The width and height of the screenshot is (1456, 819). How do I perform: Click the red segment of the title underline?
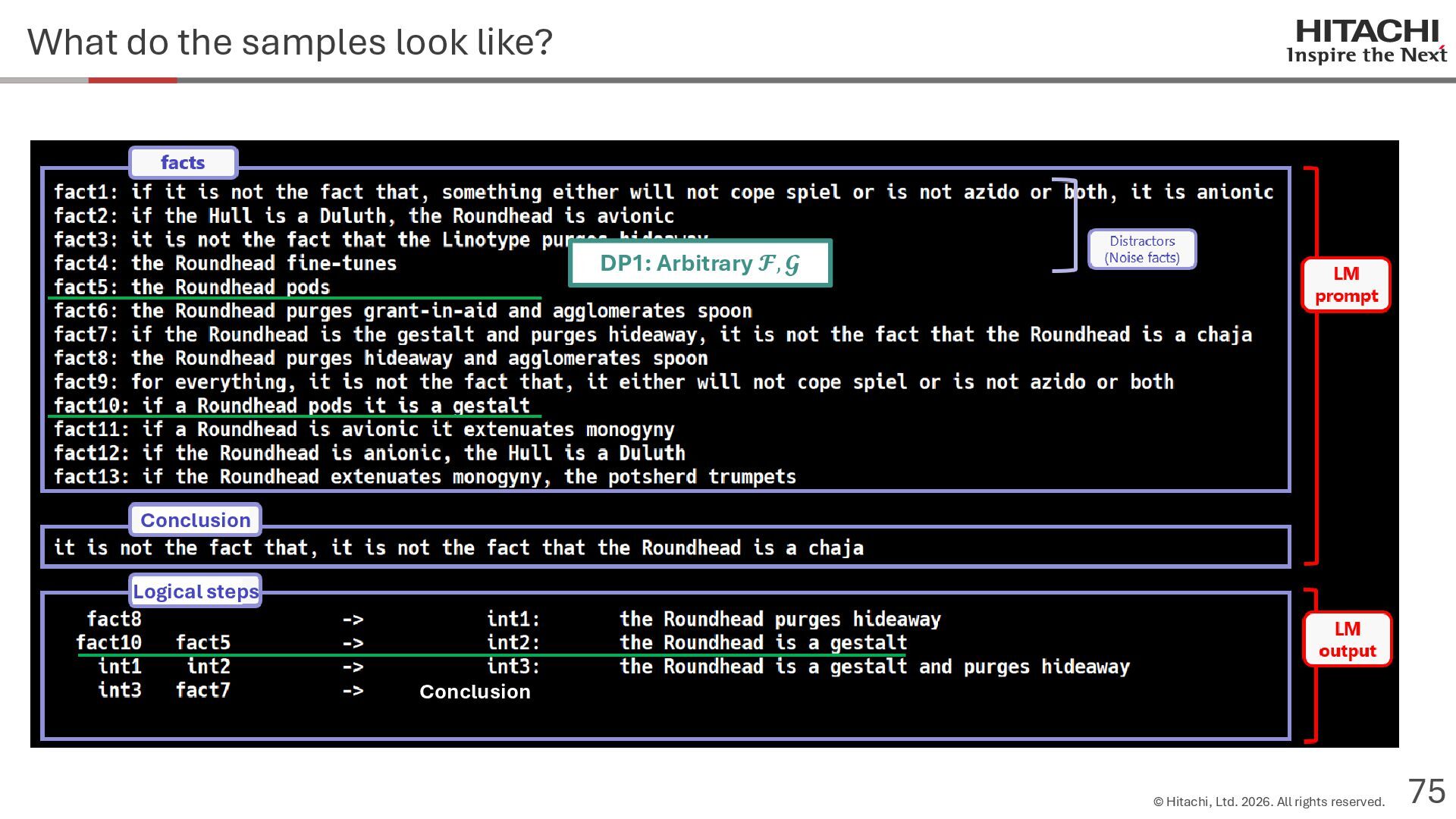[133, 80]
